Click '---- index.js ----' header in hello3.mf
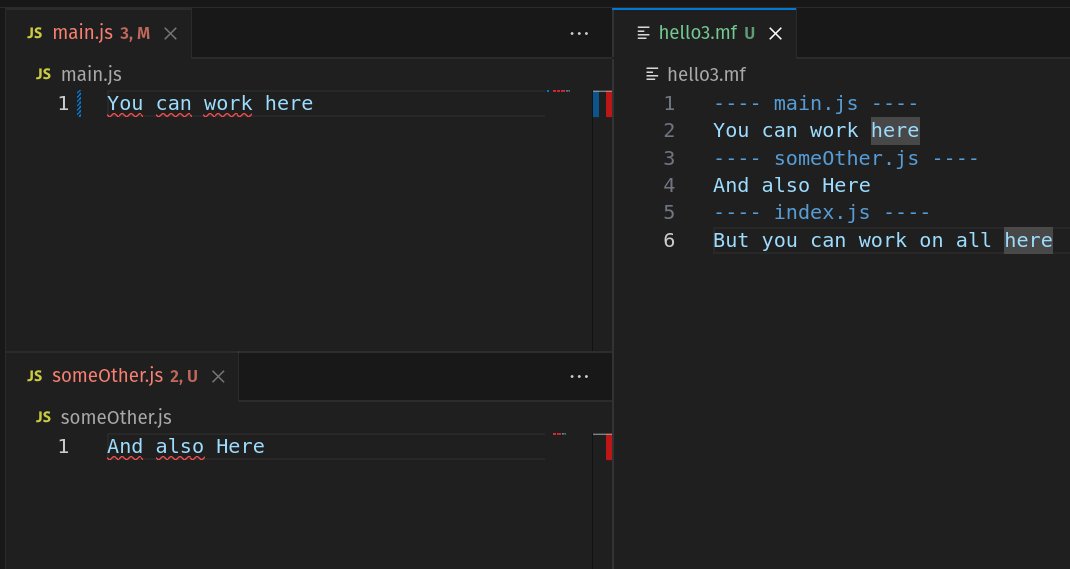Image resolution: width=1070 pixels, height=569 pixels. pyautogui.click(x=822, y=213)
